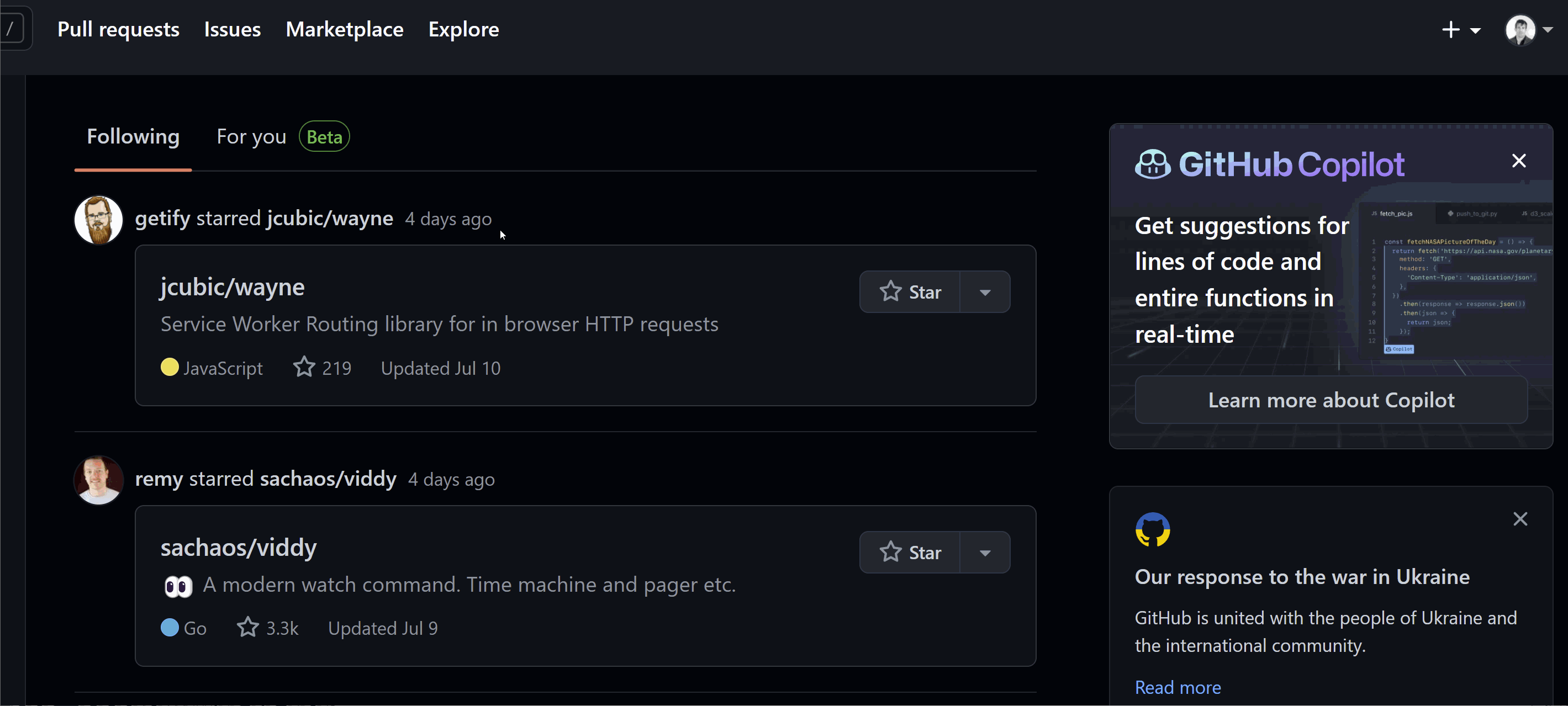The height and width of the screenshot is (706, 1568).
Task: Star the sachaos/viddy repository
Action: tap(911, 551)
